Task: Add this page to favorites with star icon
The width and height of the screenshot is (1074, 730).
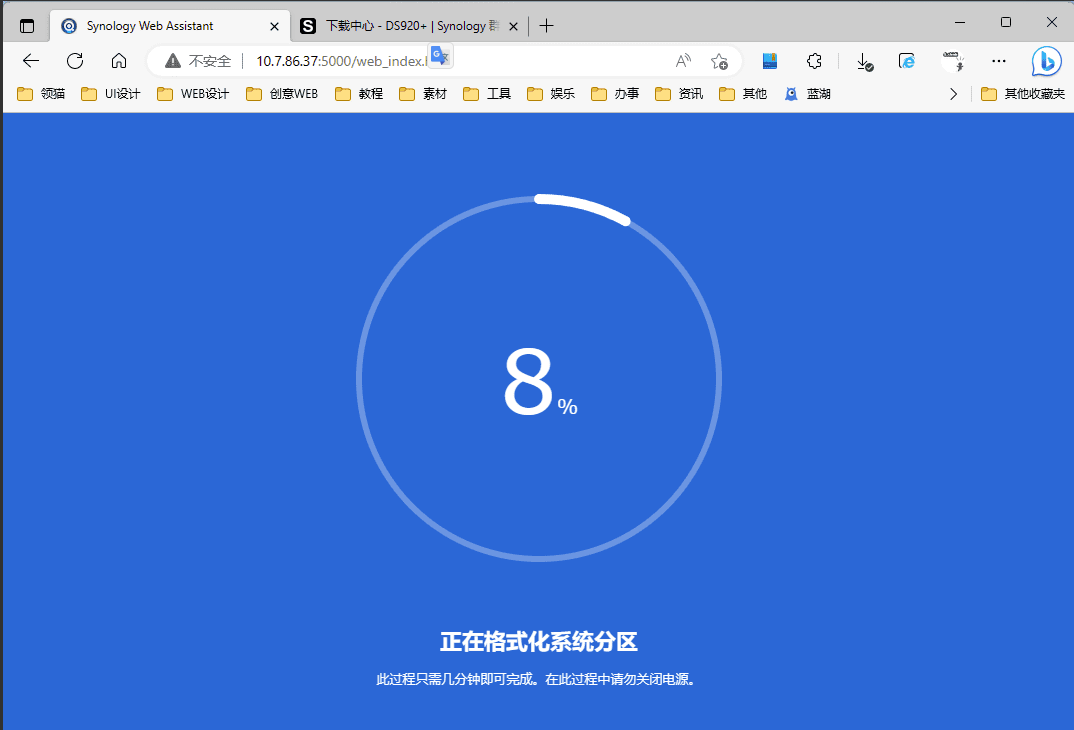Action: (719, 61)
